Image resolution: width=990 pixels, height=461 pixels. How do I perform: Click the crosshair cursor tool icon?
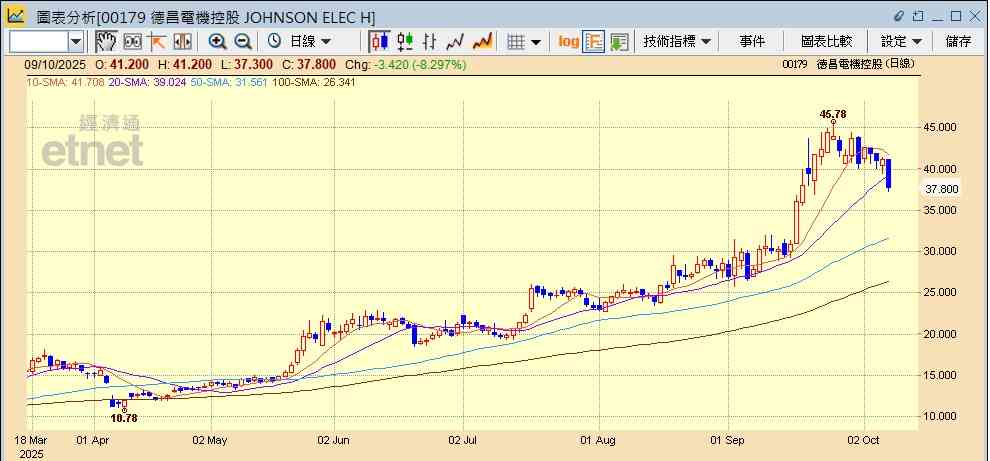click(157, 41)
